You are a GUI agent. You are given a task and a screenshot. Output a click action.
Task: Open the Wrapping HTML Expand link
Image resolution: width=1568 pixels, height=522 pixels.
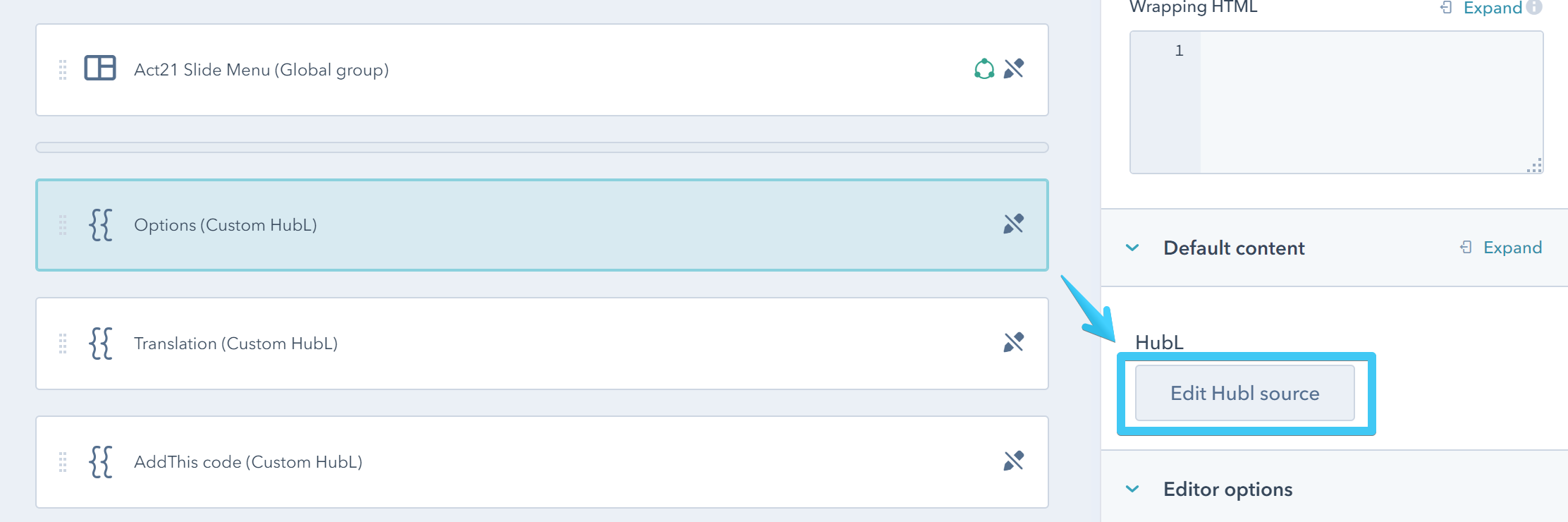point(1493,7)
